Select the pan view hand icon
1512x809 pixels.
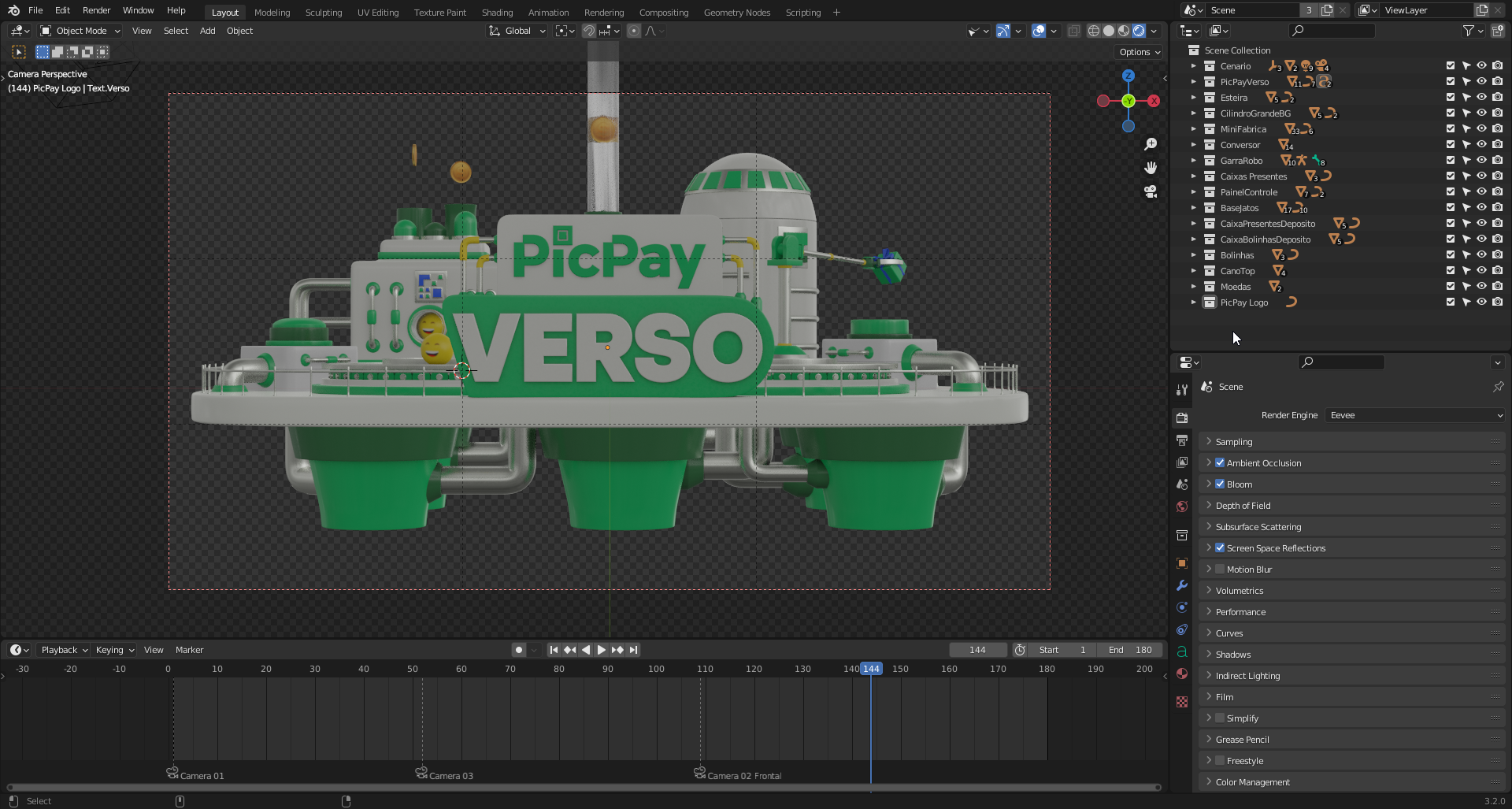click(x=1151, y=168)
